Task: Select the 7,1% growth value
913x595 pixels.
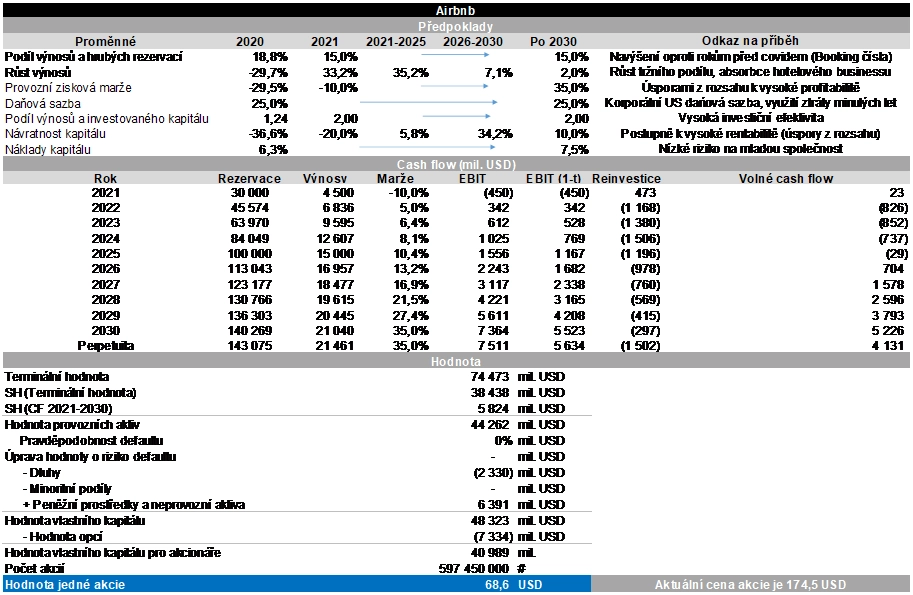Action: pos(498,72)
